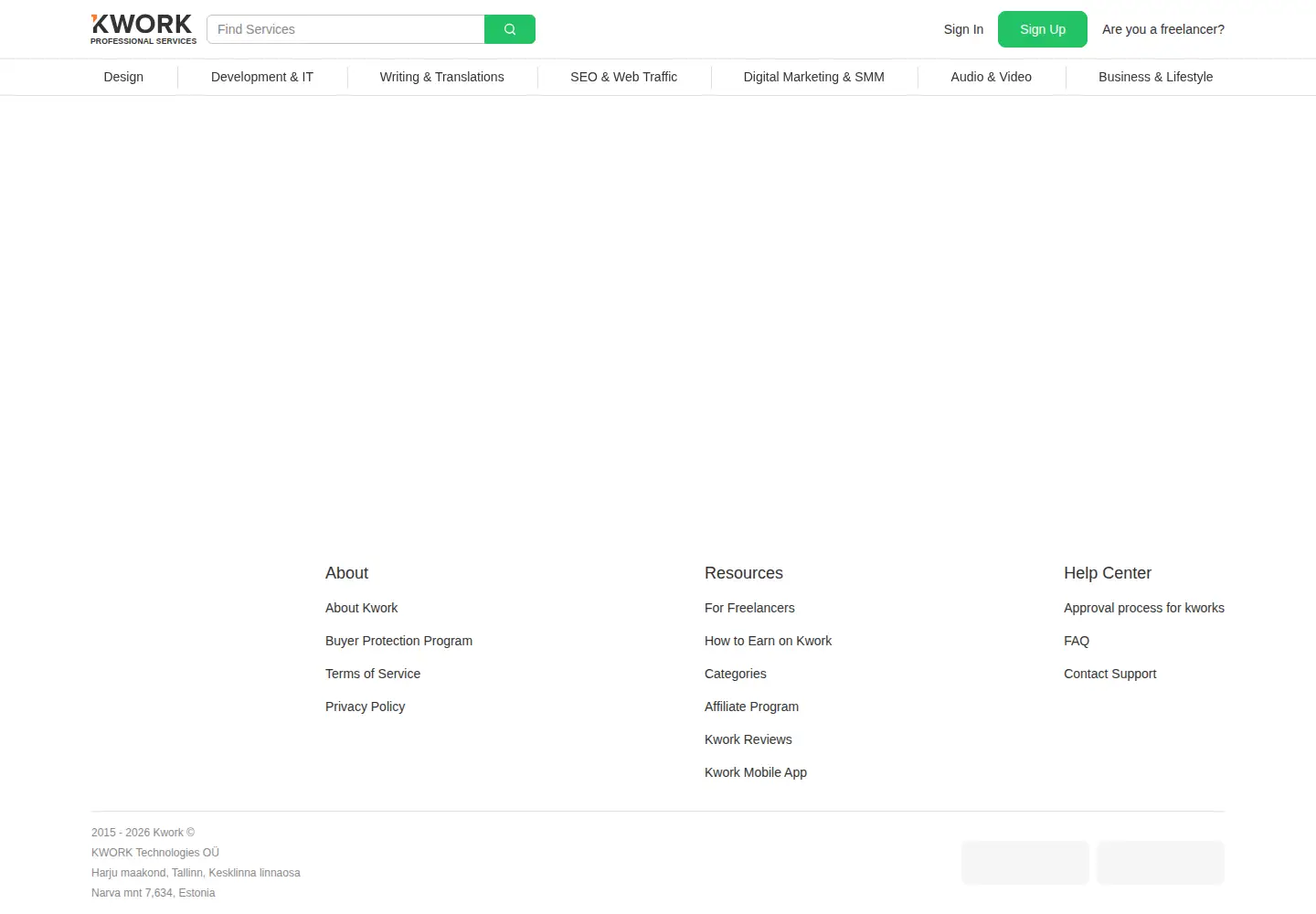
Task: Open the FAQ link
Action: pyautogui.click(x=1077, y=641)
